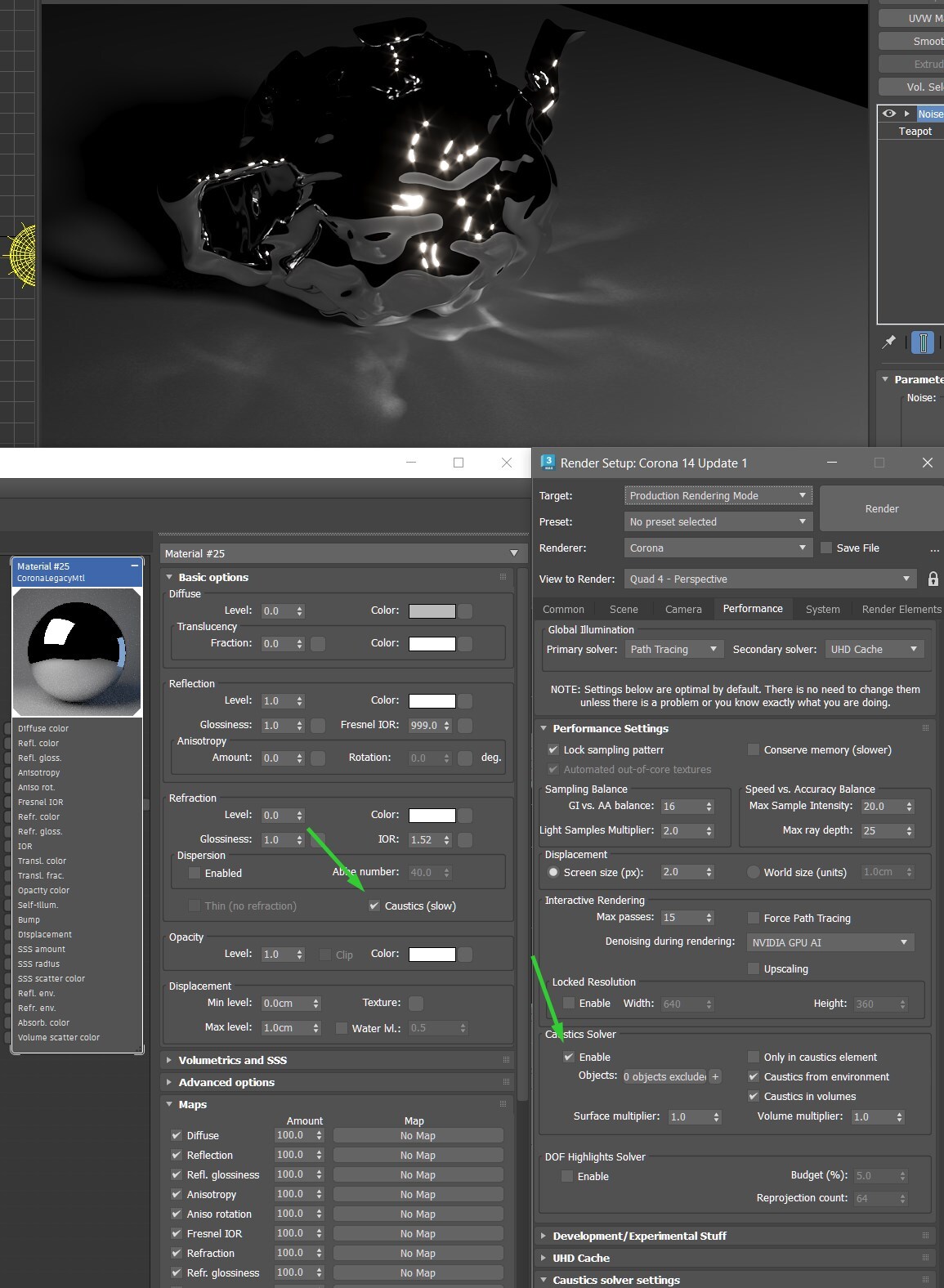Click the Diffuse color swatch

click(x=432, y=610)
